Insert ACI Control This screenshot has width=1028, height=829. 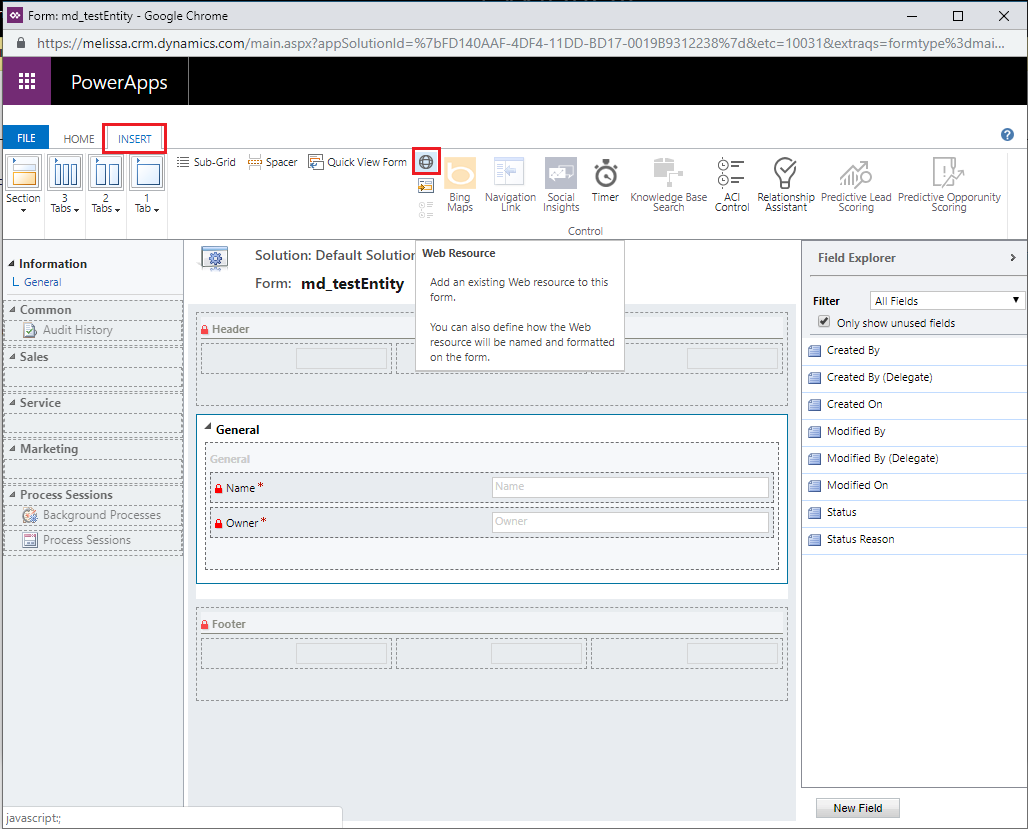(x=732, y=184)
